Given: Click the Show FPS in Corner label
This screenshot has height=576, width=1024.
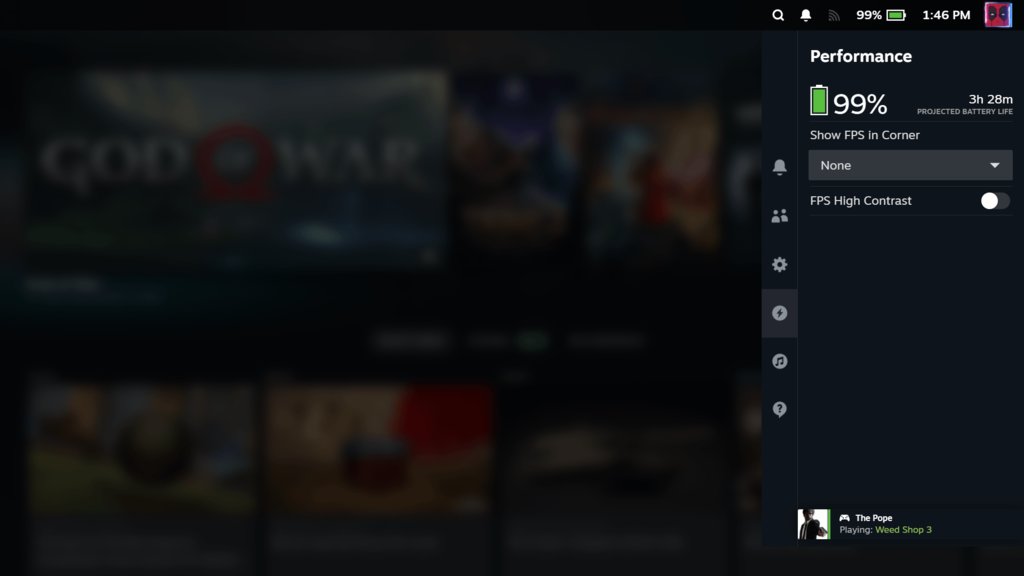Looking at the screenshot, I should [865, 135].
